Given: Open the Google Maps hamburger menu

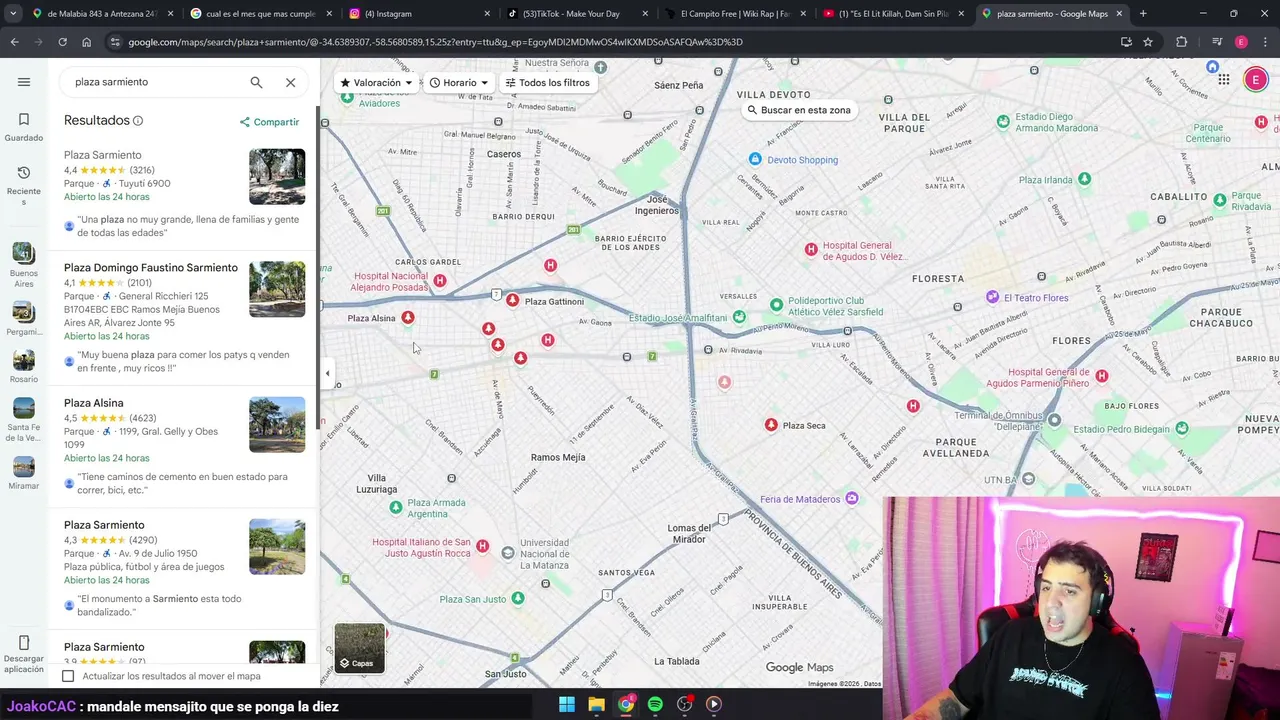Looking at the screenshot, I should coord(24,82).
